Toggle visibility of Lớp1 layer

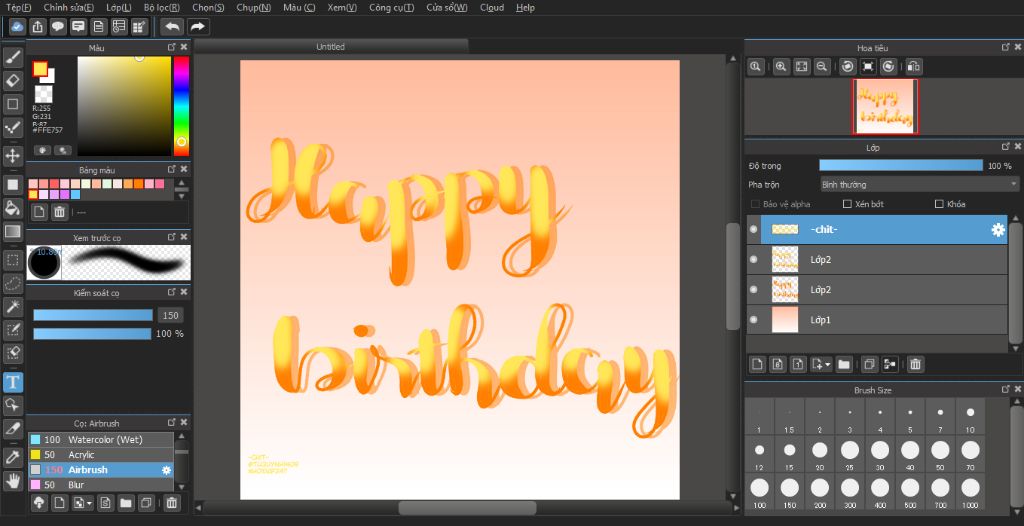754,320
